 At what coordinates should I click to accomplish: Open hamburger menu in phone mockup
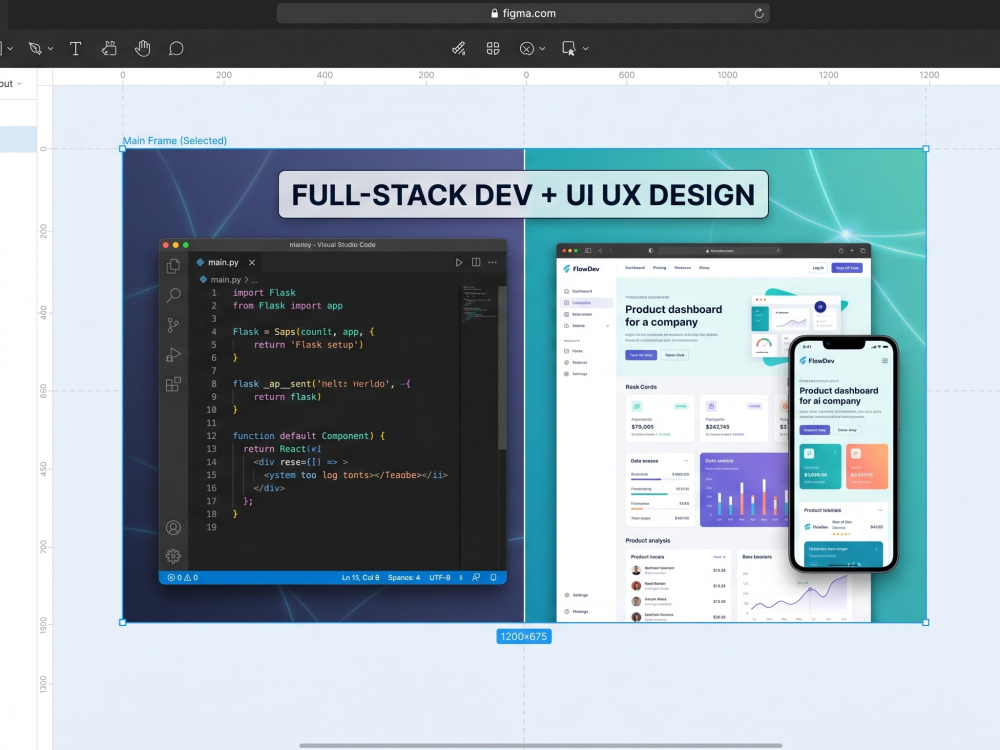click(x=885, y=360)
